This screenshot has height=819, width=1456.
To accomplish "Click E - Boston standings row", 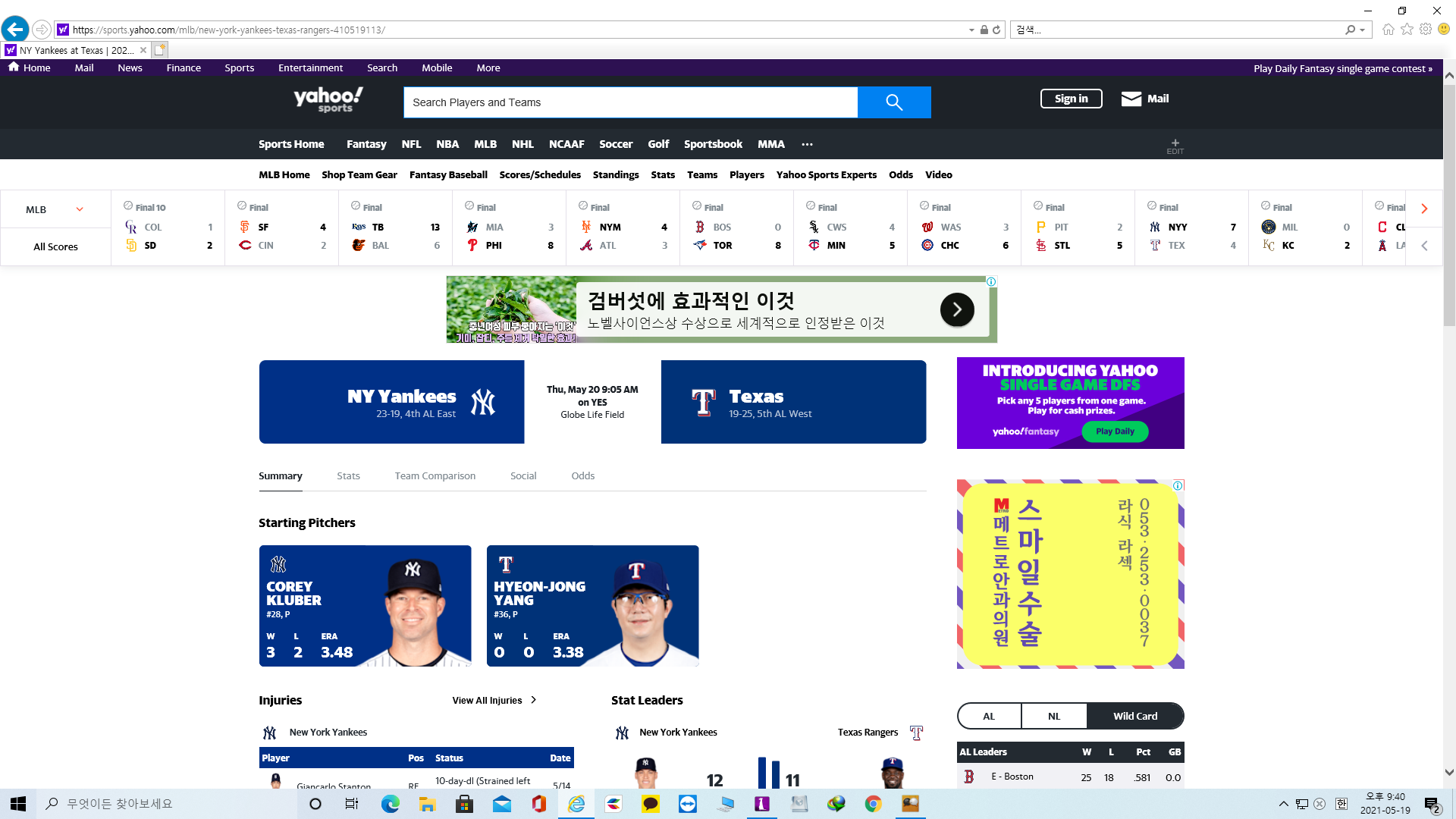I will click(x=1070, y=777).
